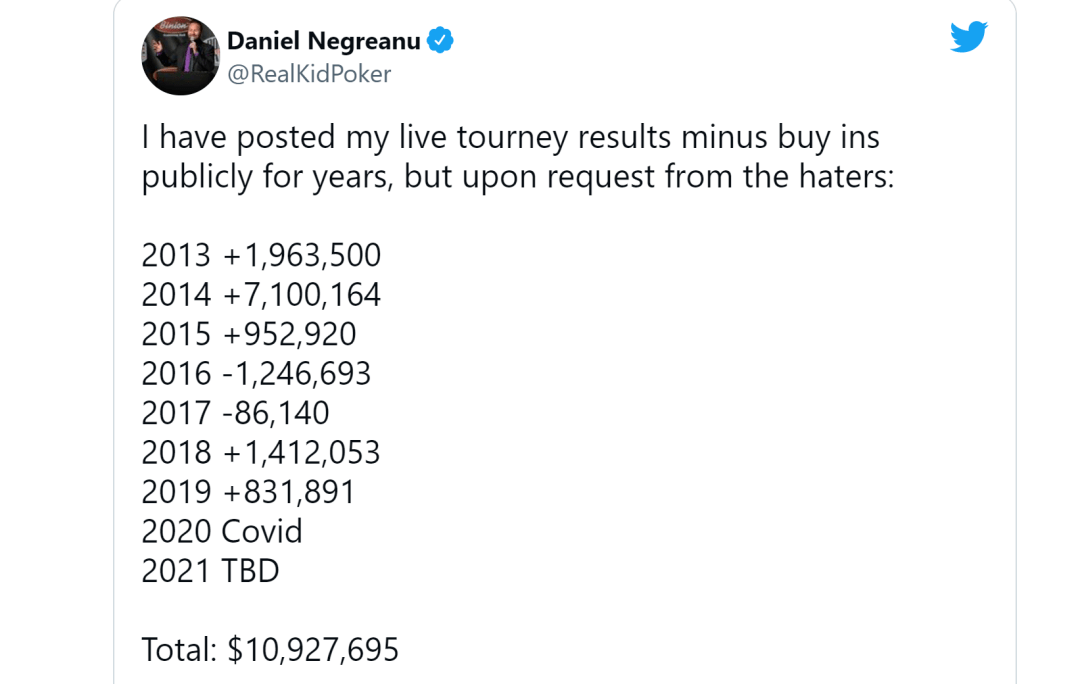This screenshot has height=684, width=1080.
Task: Click the "2020 Covid" line
Action: point(222,531)
